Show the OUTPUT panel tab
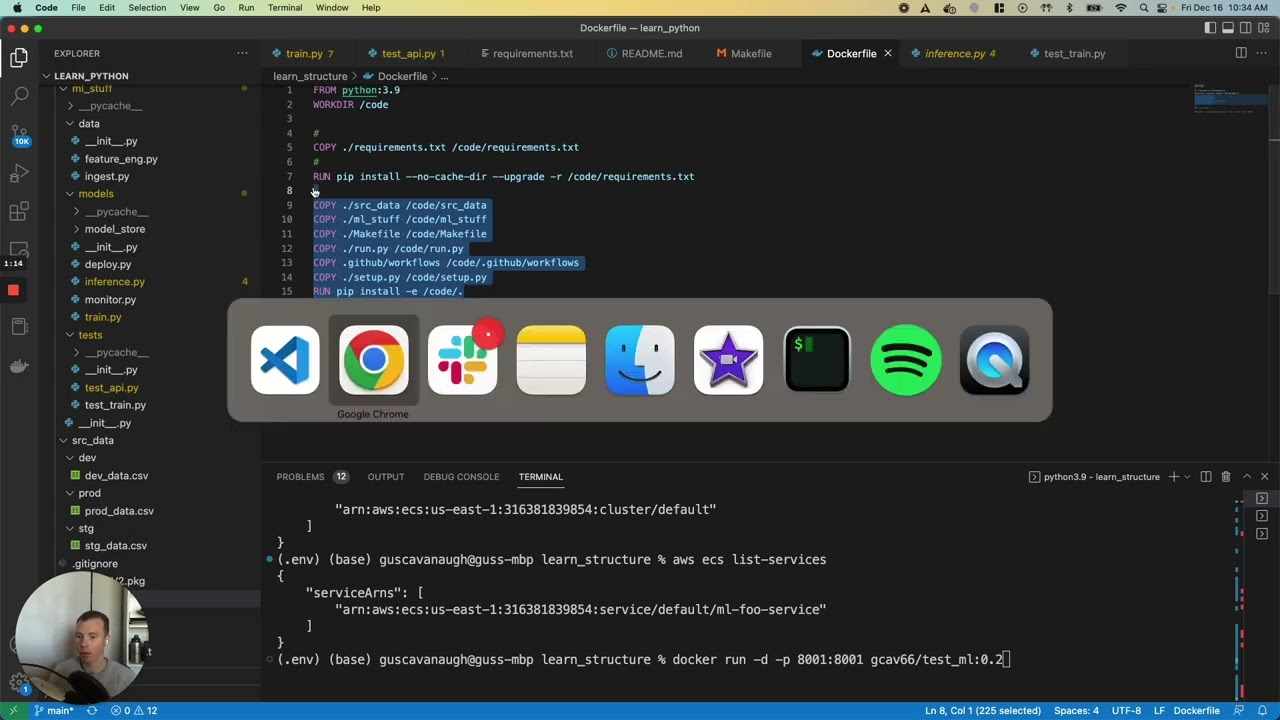This screenshot has width=1280, height=720. [x=386, y=477]
